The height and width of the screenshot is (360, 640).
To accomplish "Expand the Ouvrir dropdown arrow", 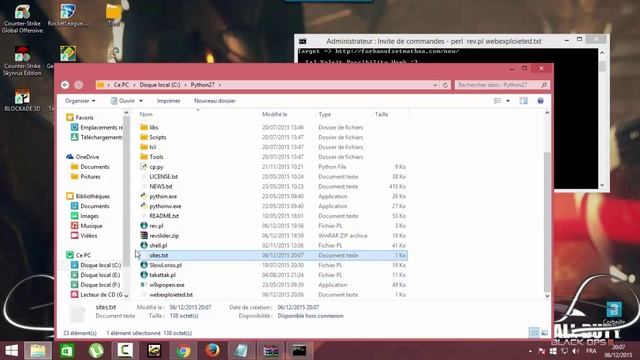I will tap(141, 101).
